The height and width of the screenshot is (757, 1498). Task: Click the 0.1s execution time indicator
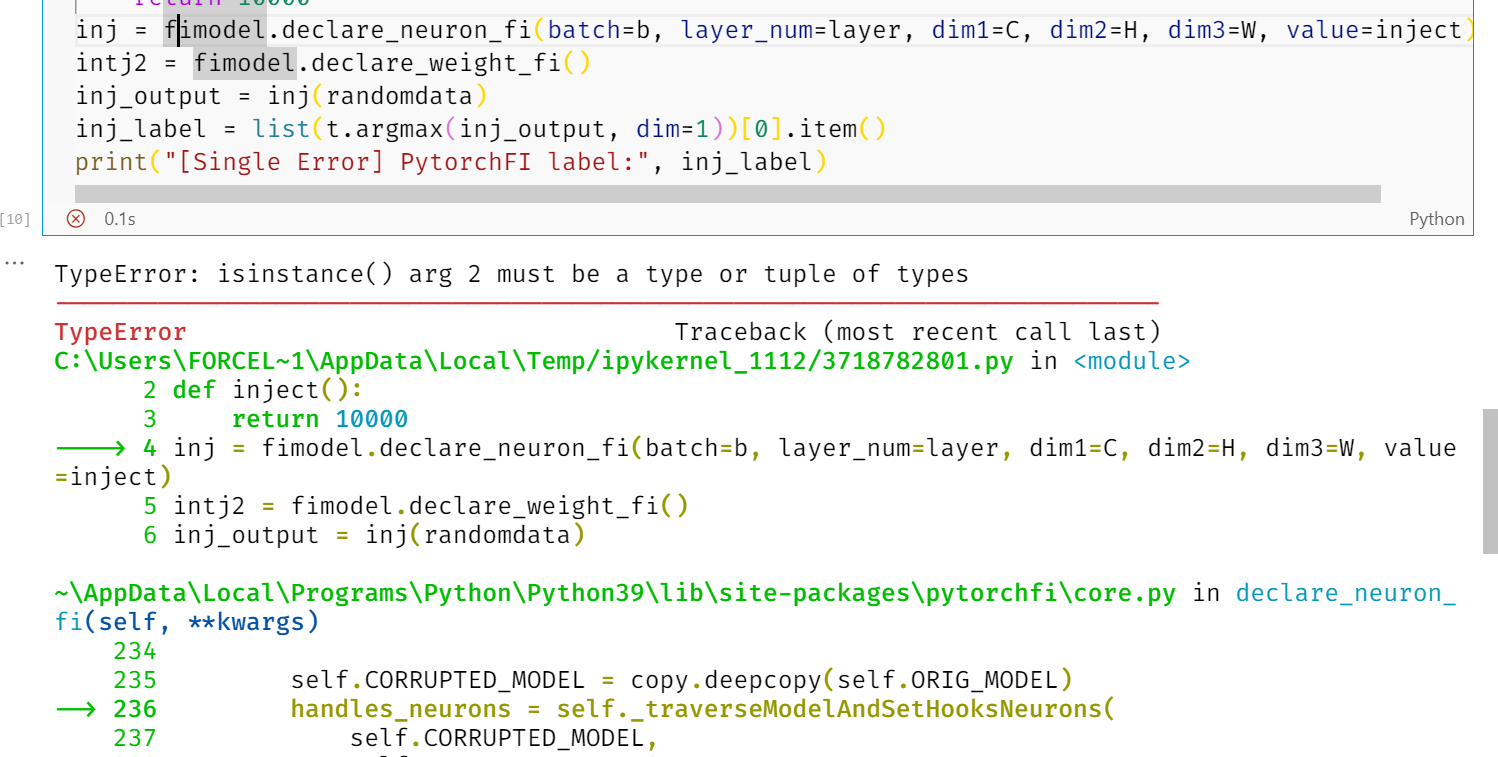120,218
